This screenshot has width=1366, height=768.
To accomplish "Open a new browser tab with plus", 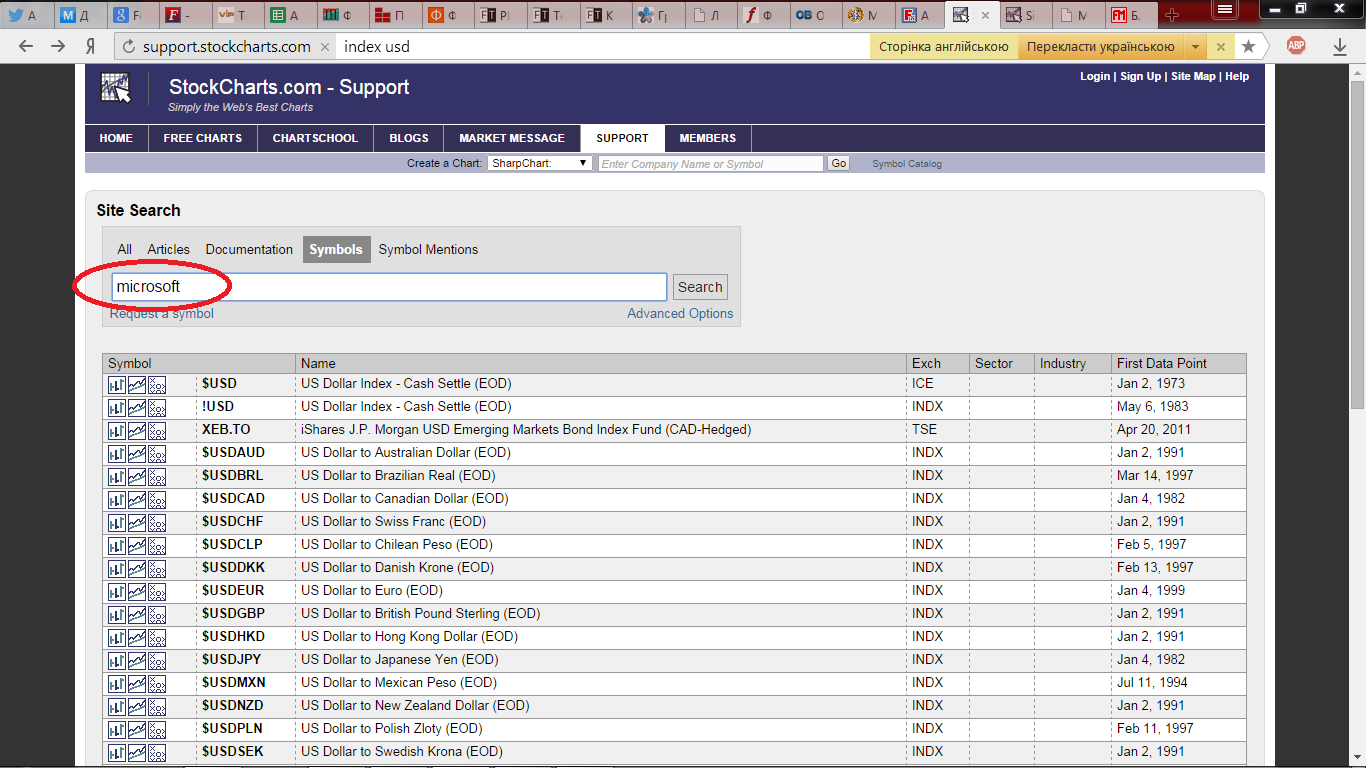I will (x=1172, y=15).
